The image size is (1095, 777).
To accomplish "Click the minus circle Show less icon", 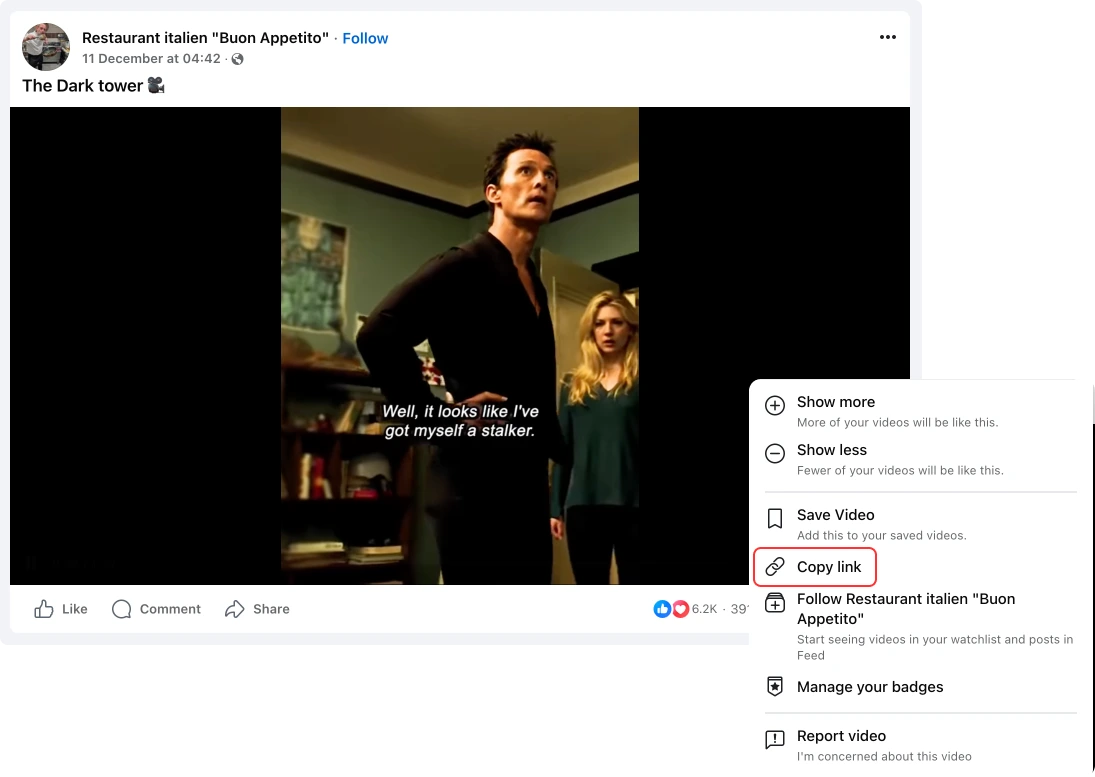I will pos(774,454).
